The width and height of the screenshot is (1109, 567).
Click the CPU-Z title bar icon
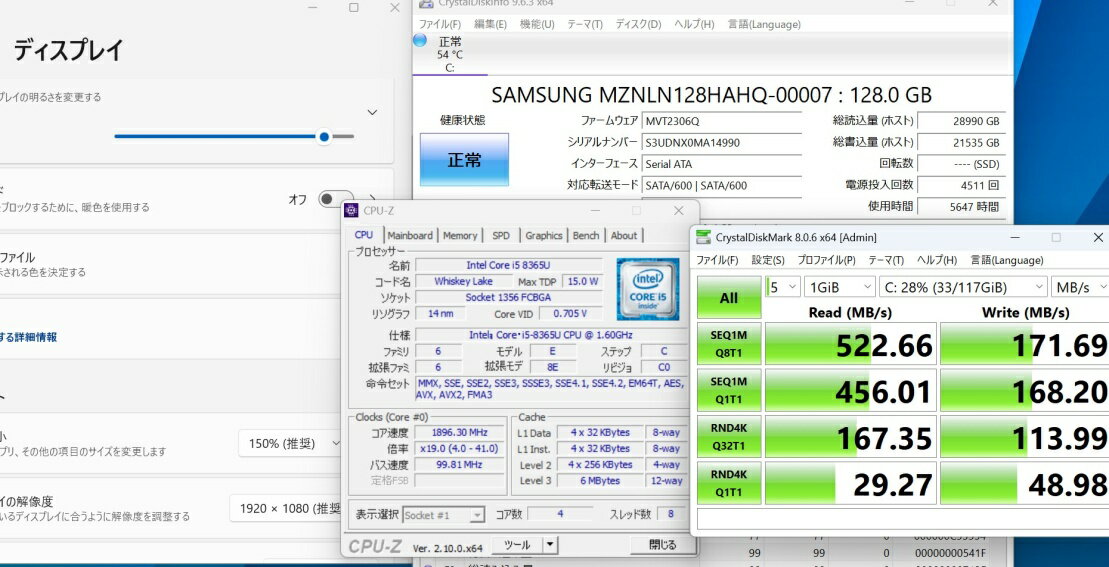coord(351,210)
